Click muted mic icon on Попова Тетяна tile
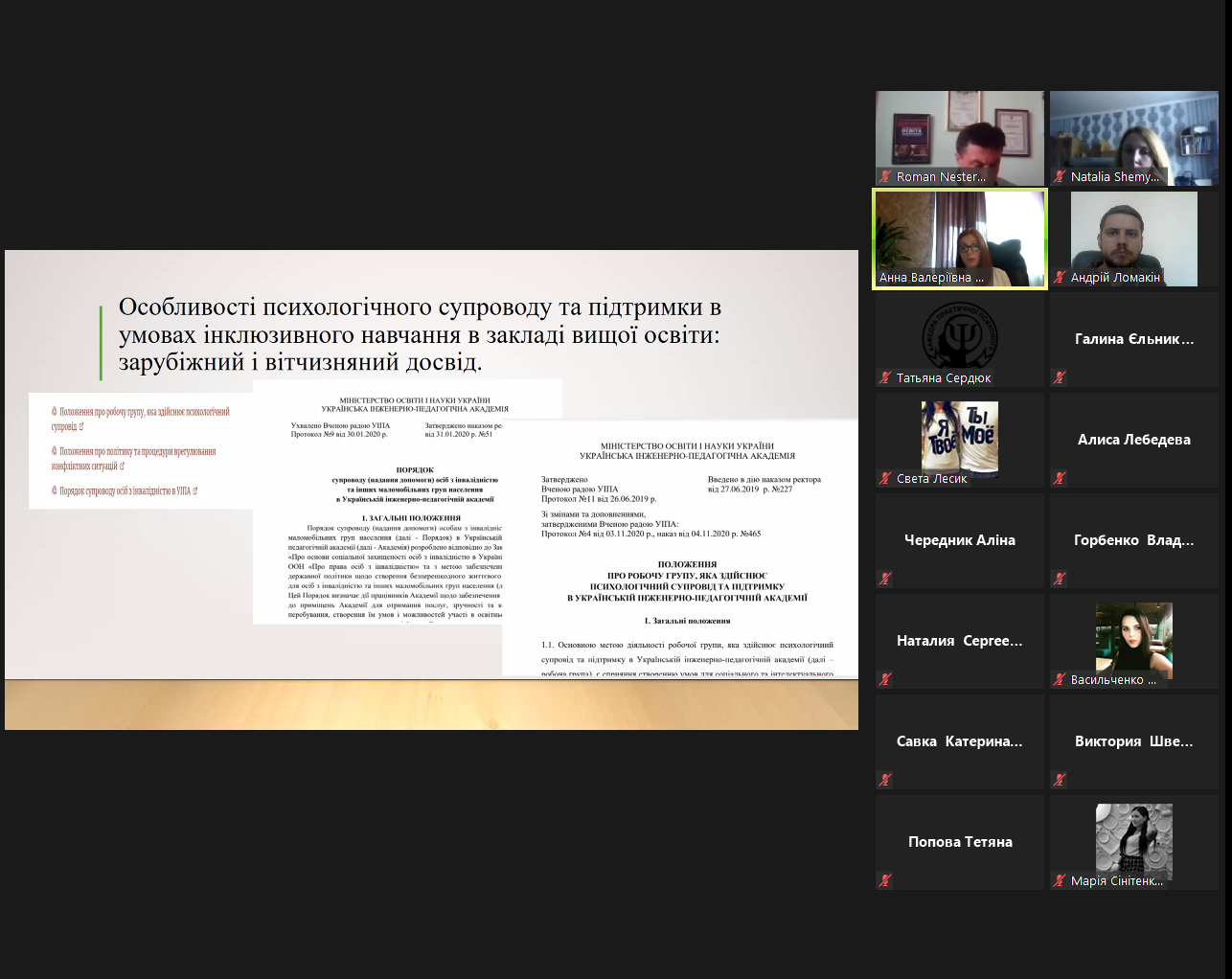This screenshot has height=979, width=1232. [885, 880]
